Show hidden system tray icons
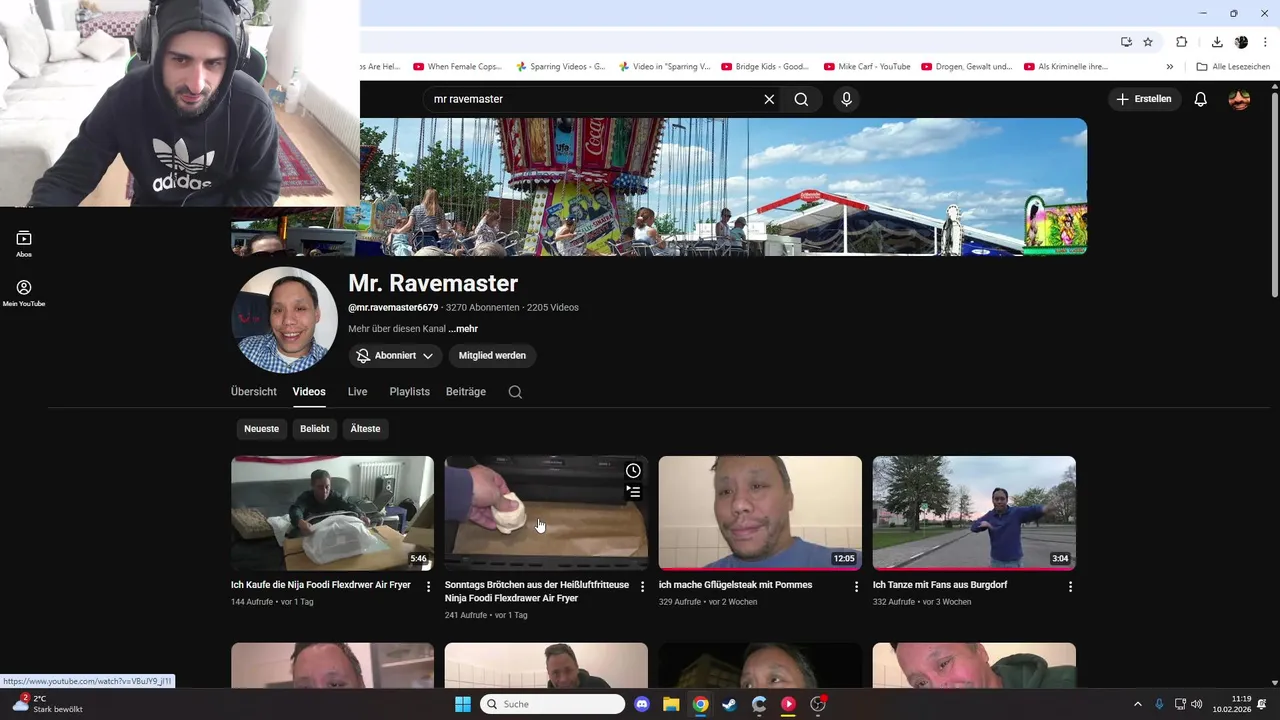 pyautogui.click(x=1137, y=704)
